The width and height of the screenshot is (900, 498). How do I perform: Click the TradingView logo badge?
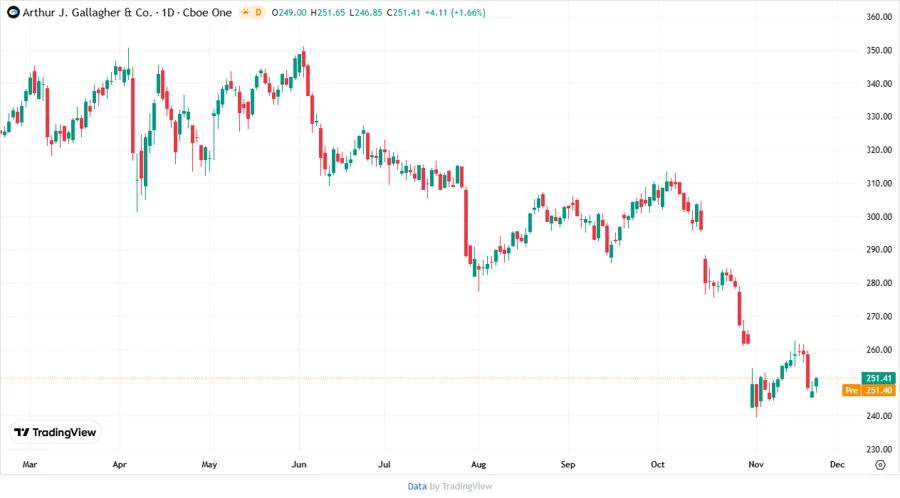(55, 432)
